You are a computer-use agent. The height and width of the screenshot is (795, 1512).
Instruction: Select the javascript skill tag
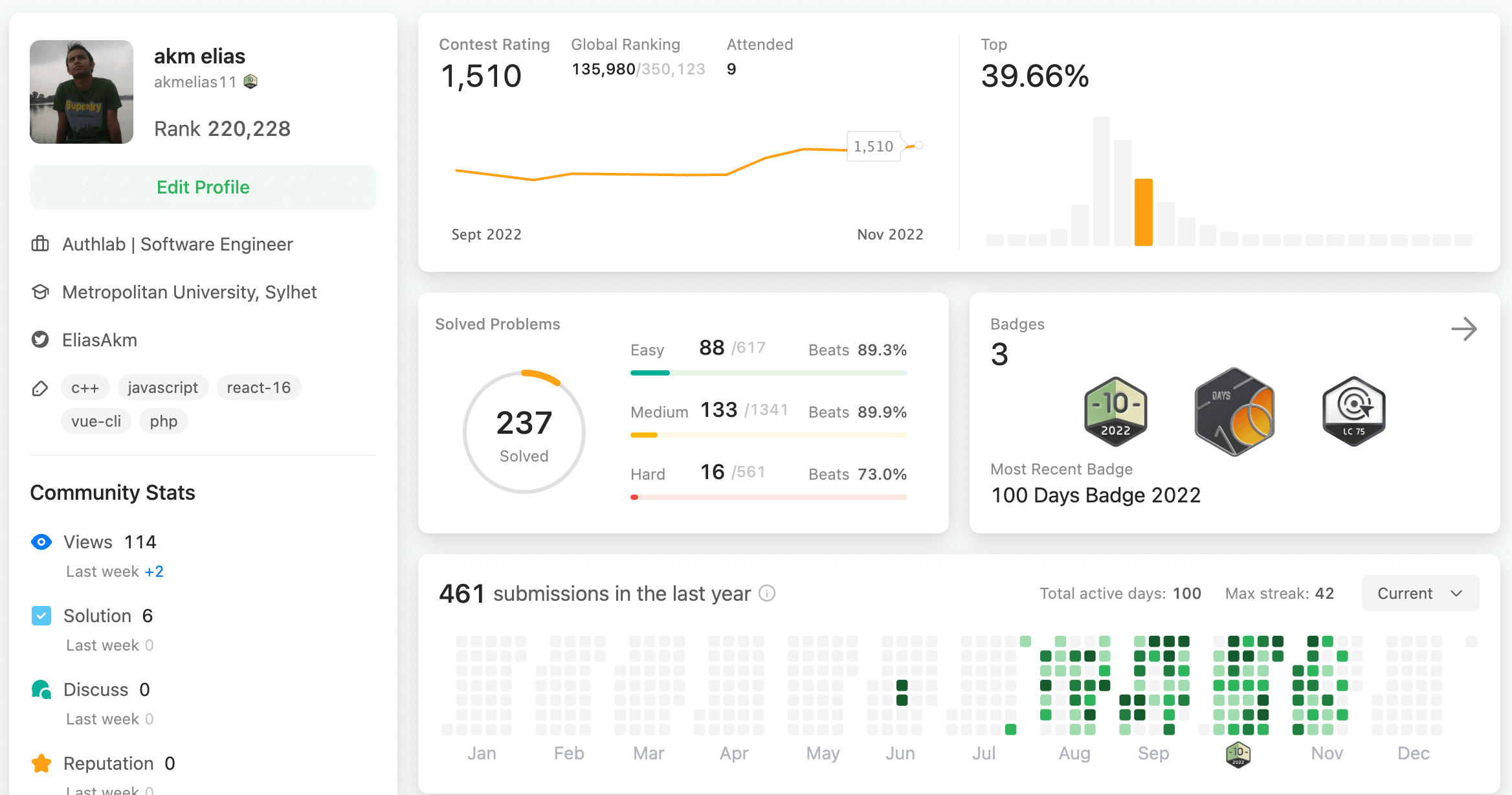tap(162, 387)
